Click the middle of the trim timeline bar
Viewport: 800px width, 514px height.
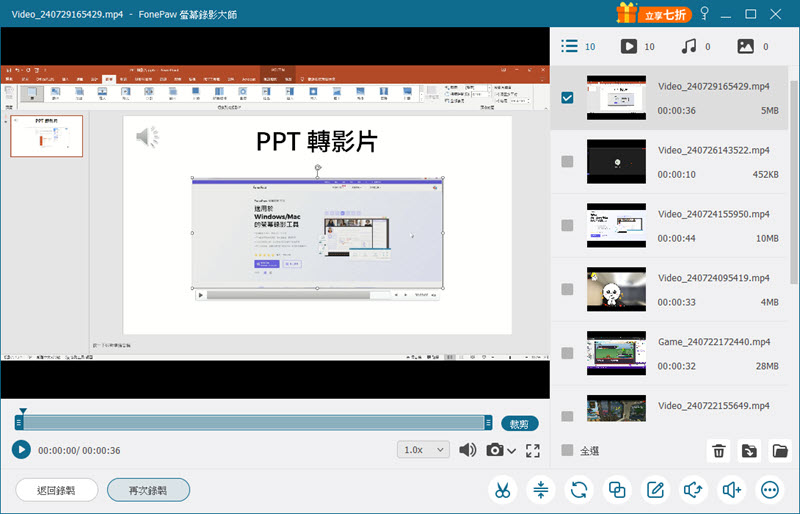[x=254, y=422]
